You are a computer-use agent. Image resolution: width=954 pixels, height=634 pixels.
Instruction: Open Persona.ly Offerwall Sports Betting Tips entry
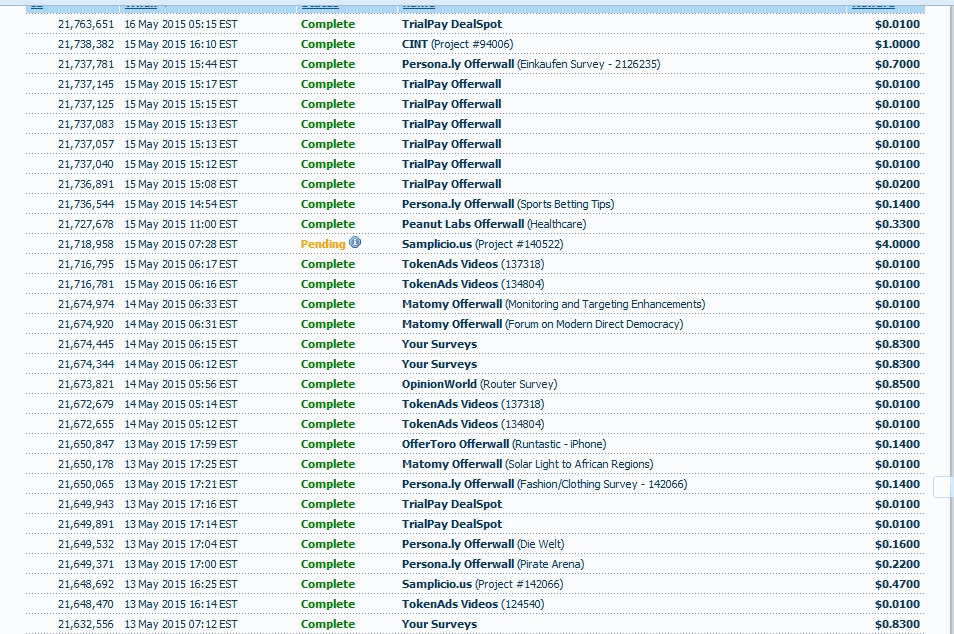point(508,204)
